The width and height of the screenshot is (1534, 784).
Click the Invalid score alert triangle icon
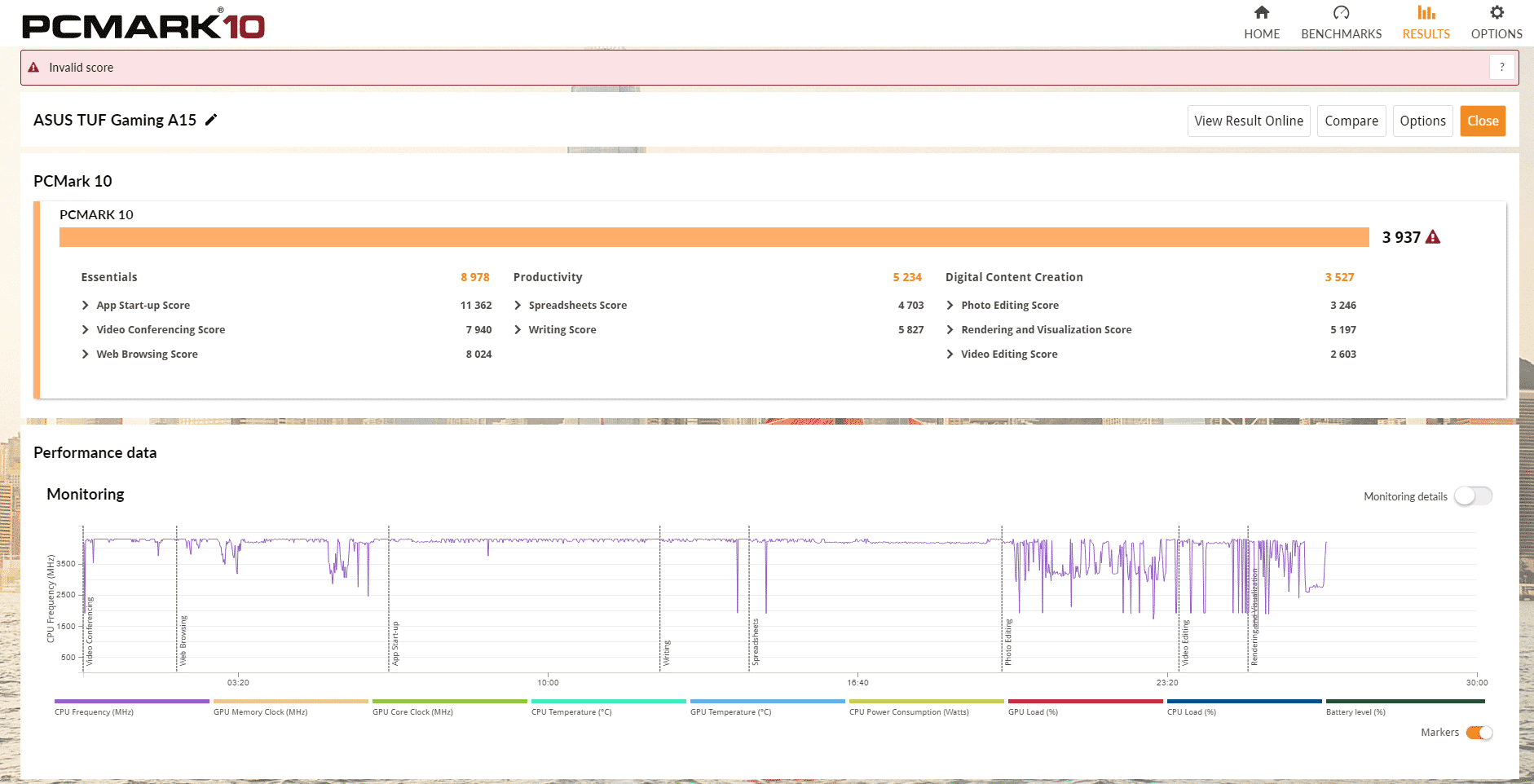pos(33,68)
